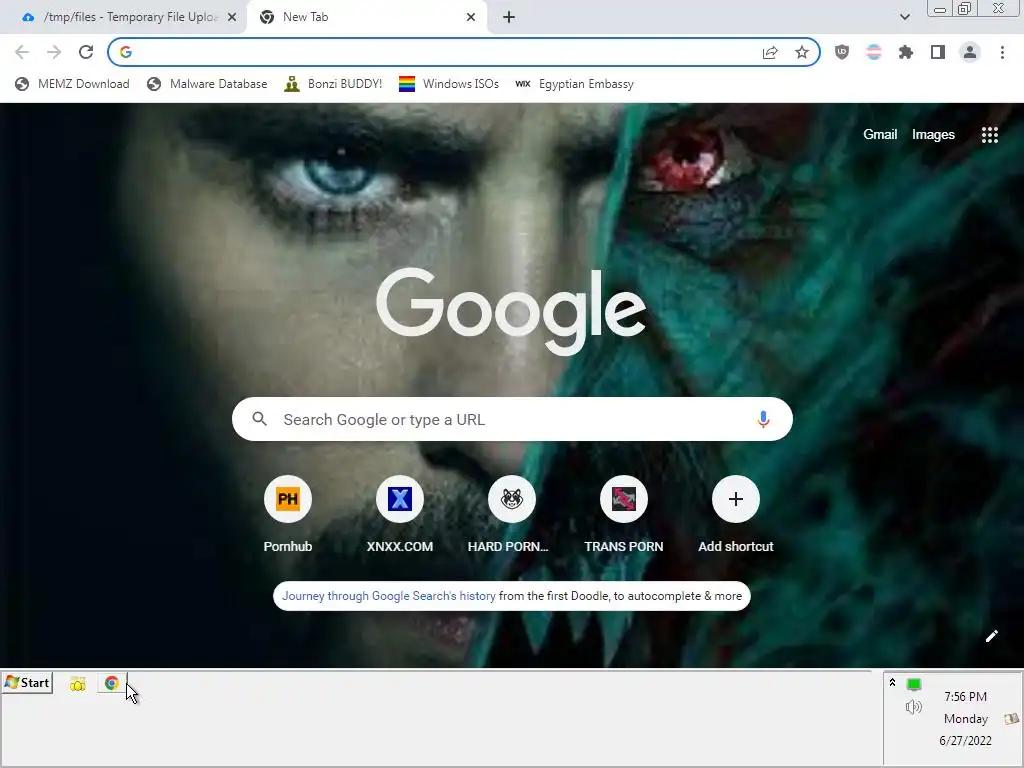Open the uBlock shield extension icon
The width and height of the screenshot is (1024, 768).
click(x=842, y=52)
